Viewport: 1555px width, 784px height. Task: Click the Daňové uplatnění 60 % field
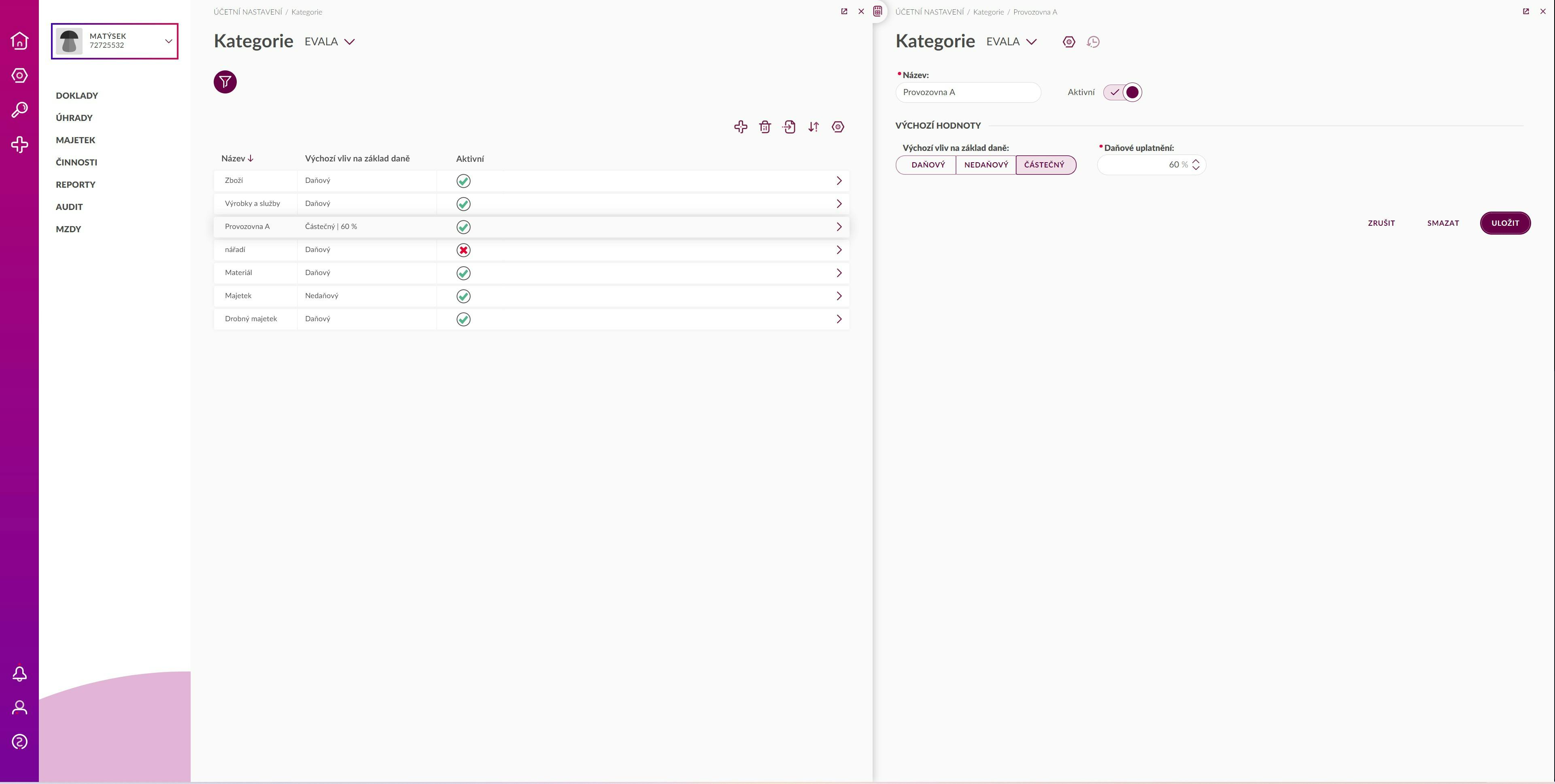(1151, 165)
